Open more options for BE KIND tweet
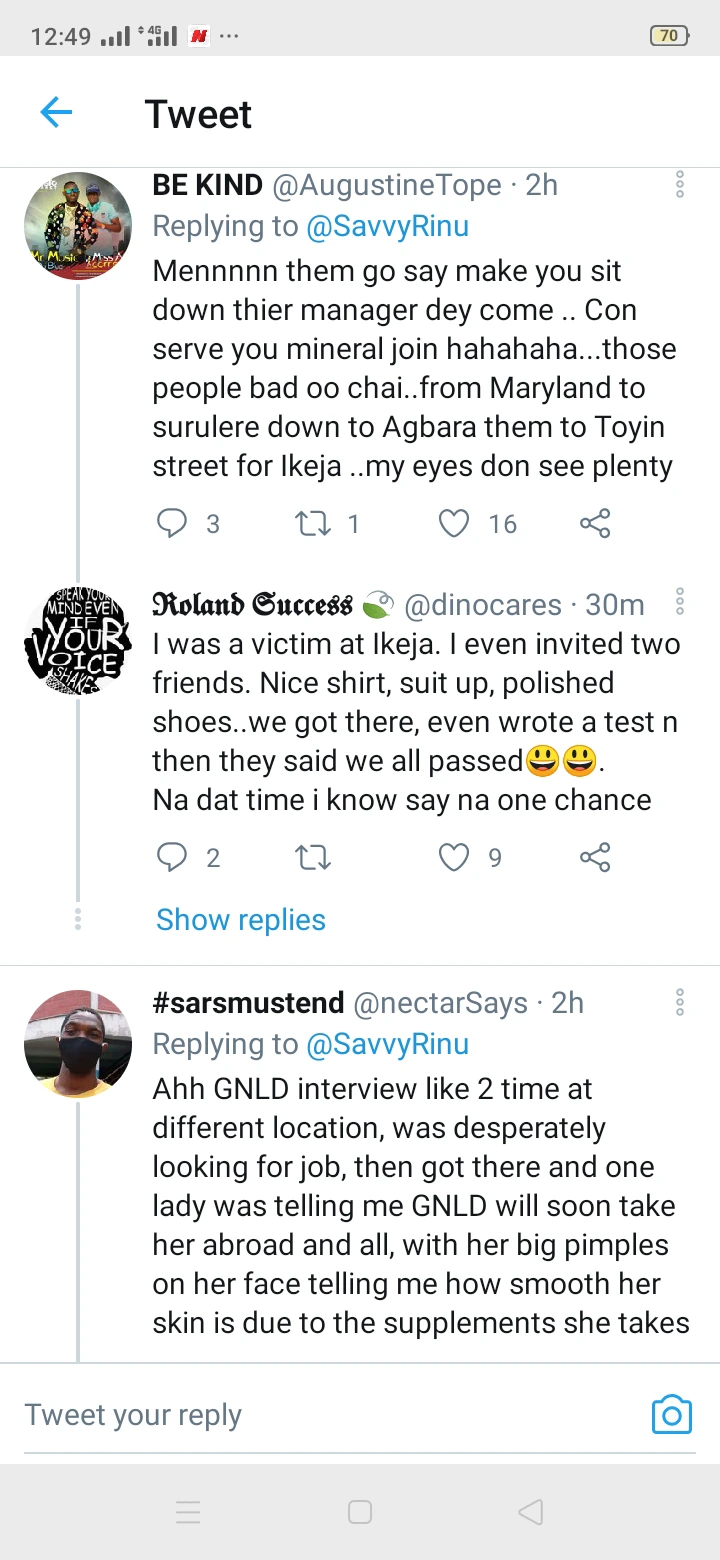This screenshot has height=1560, width=720. point(680,184)
